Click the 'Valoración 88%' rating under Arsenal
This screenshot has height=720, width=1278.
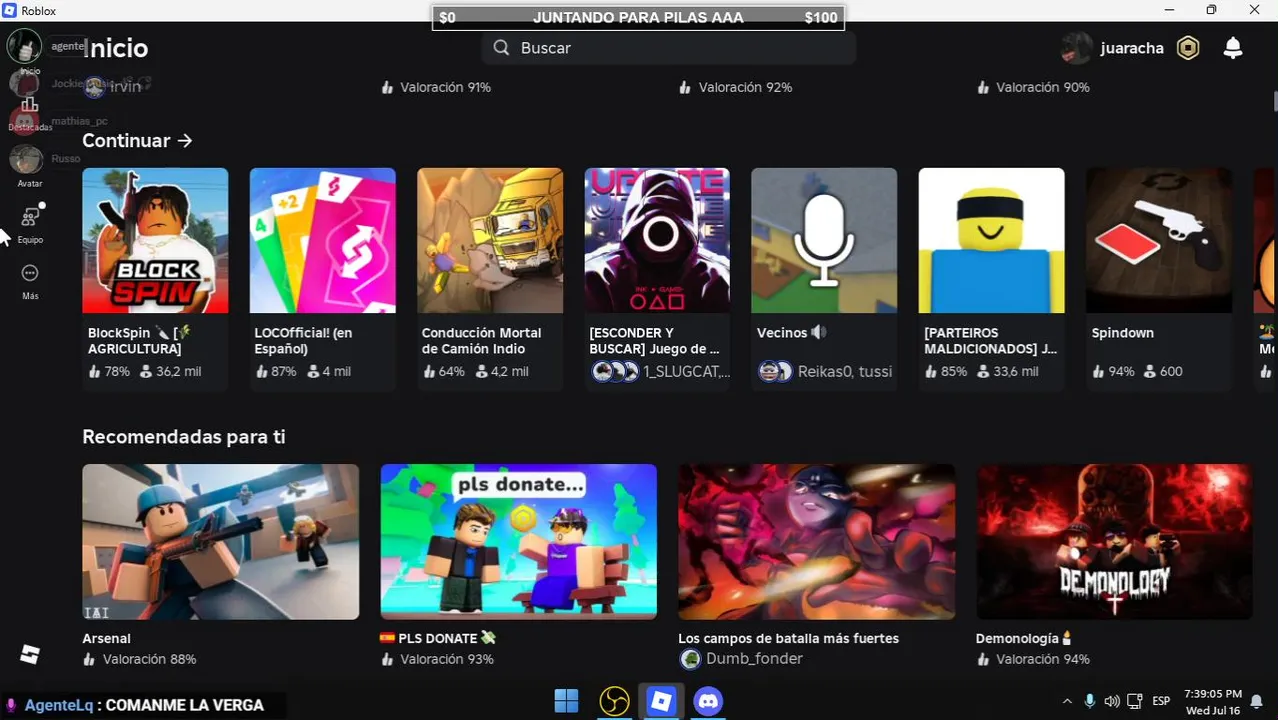point(149,659)
